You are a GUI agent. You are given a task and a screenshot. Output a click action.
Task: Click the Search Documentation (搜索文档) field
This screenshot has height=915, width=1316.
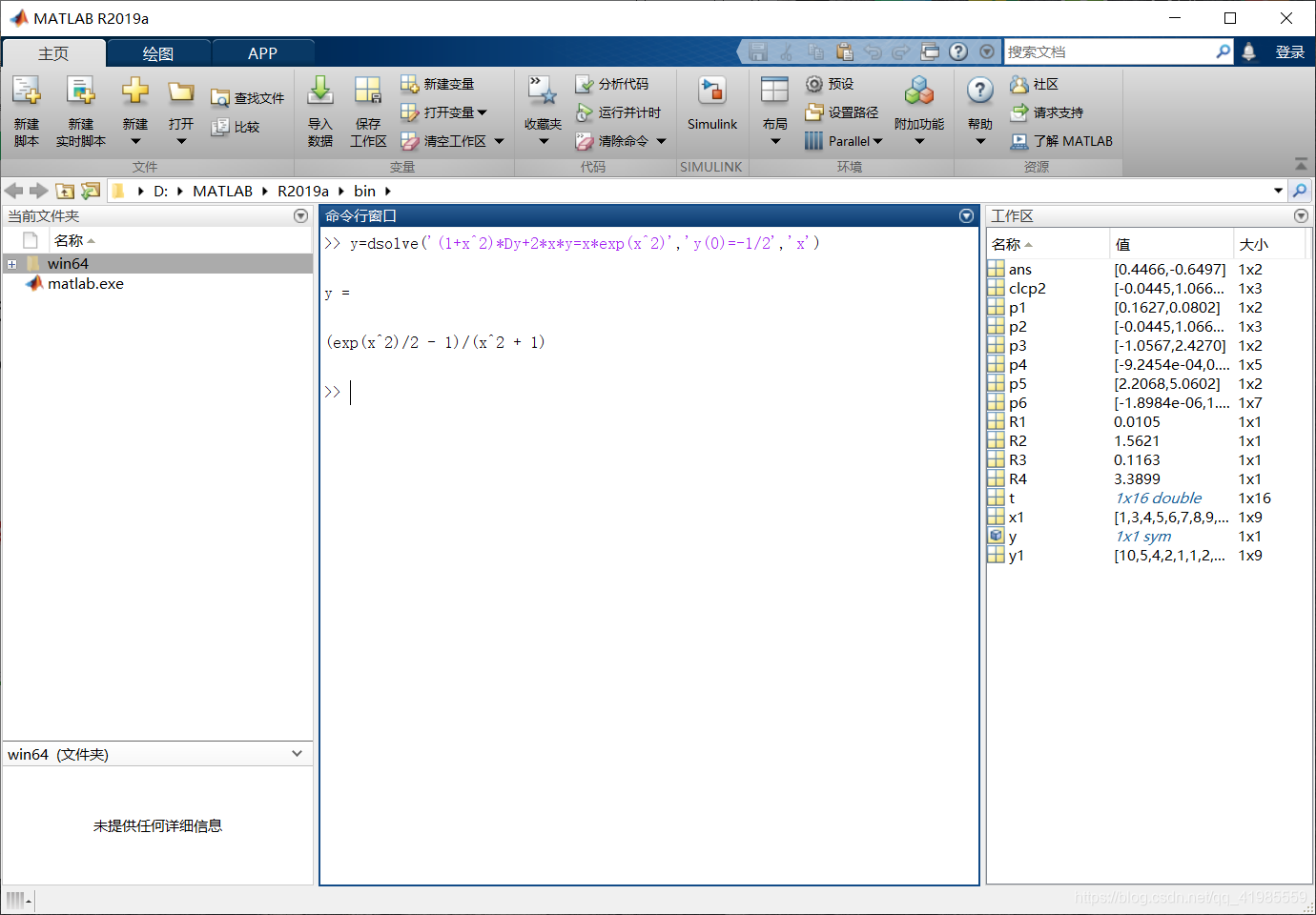1111,51
